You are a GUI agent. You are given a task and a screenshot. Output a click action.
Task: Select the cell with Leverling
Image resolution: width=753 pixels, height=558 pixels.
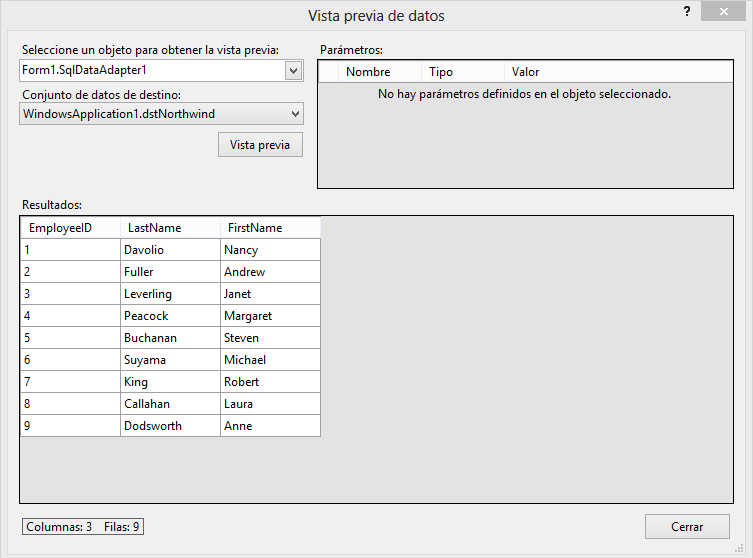tap(170, 294)
